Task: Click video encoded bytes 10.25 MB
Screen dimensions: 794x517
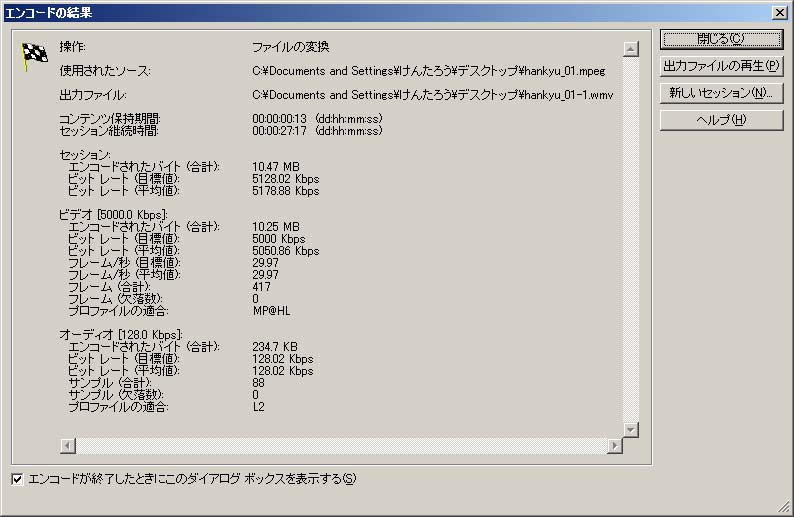Action: pyautogui.click(x=276, y=227)
